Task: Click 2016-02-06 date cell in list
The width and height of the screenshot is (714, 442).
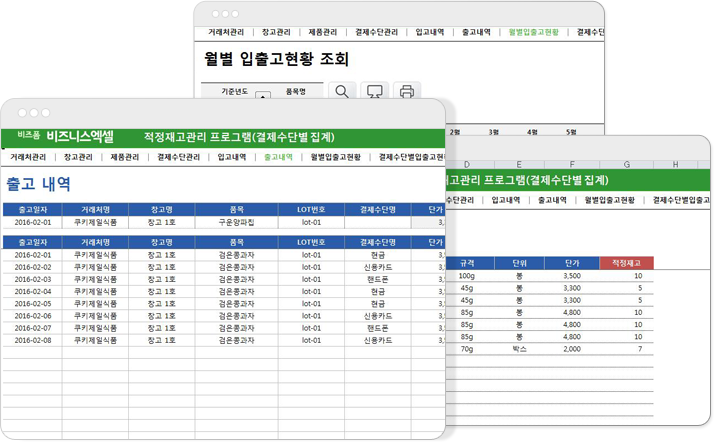Action: (33, 316)
